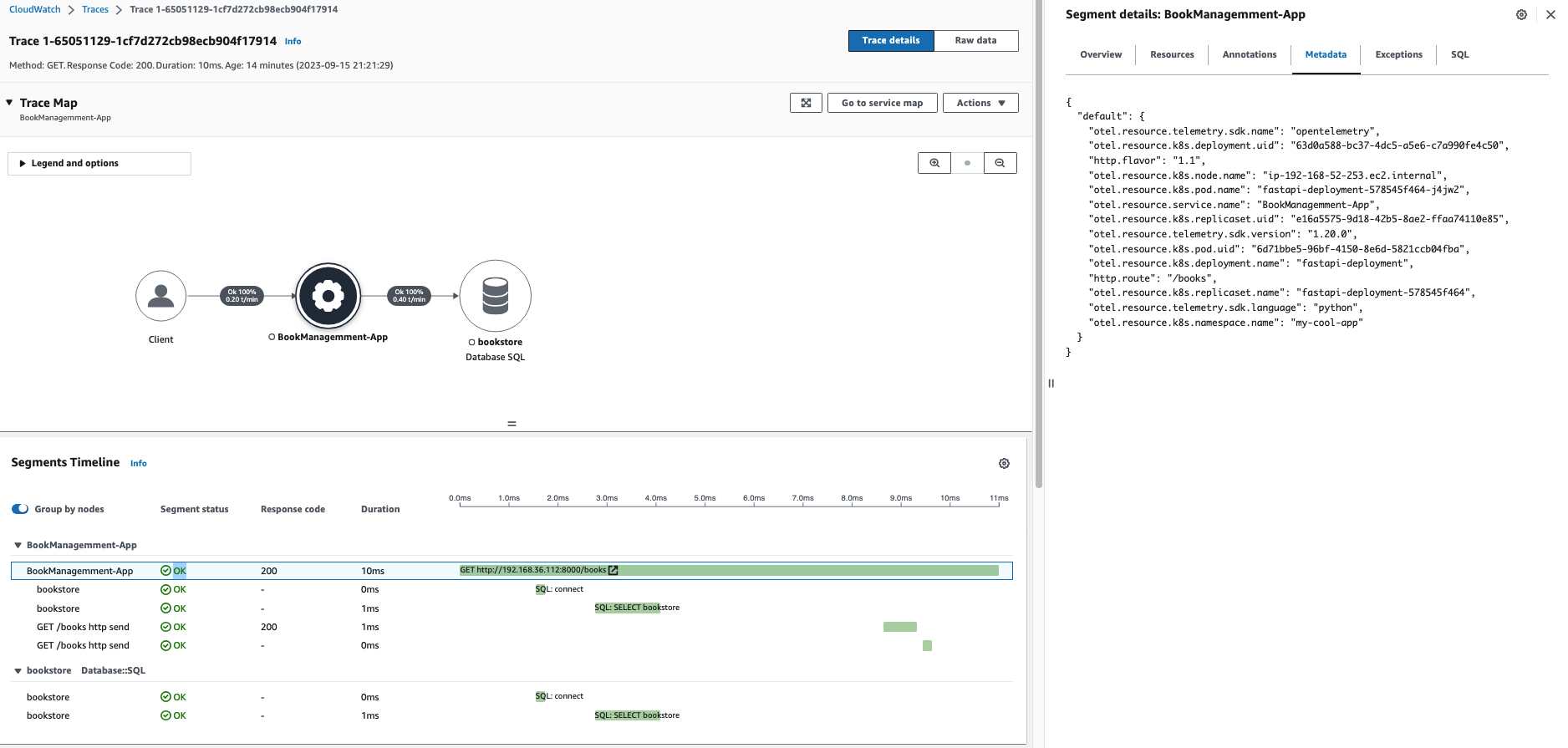The width and height of the screenshot is (1568, 748).
Task: Collapse the Trace Map section
Action: (x=9, y=103)
